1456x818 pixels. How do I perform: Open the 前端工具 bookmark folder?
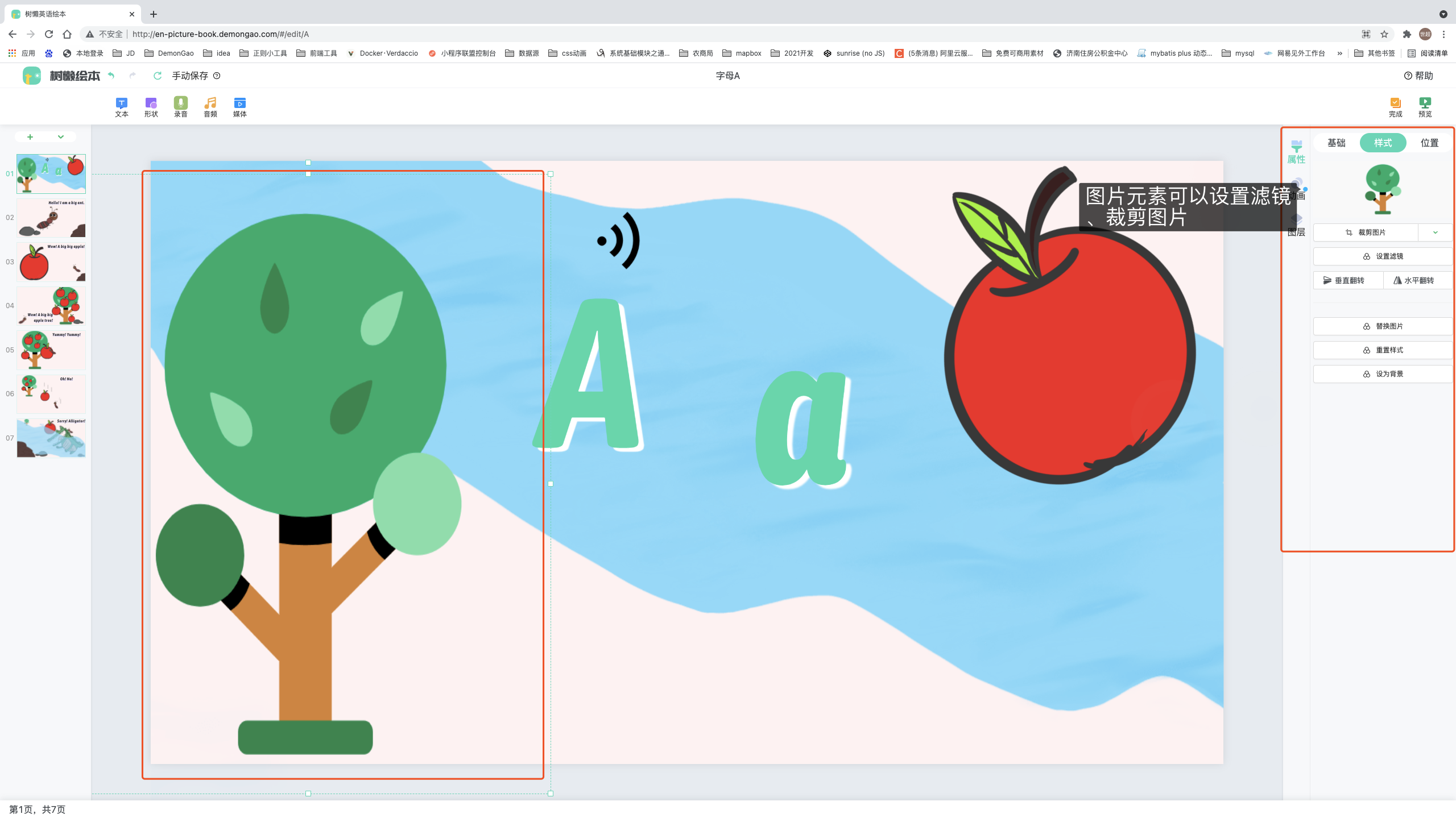click(317, 53)
